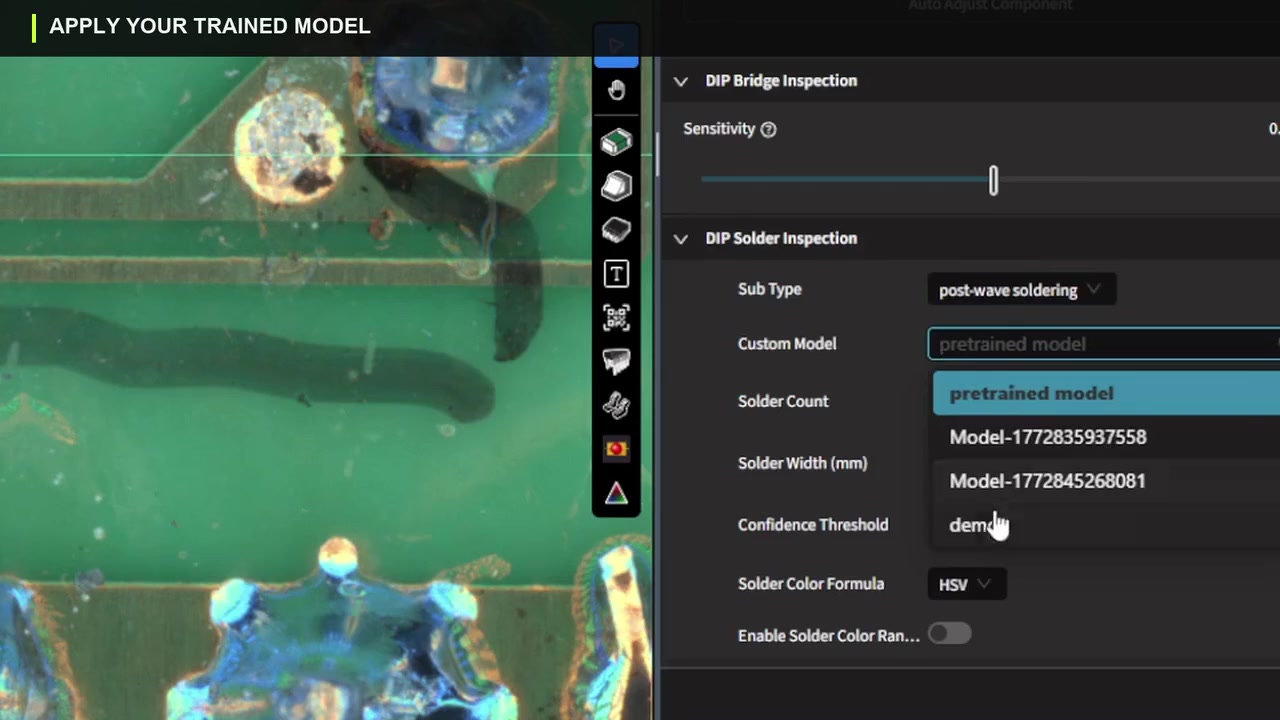The height and width of the screenshot is (720, 1280).
Task: Select the text T tool
Action: (x=616, y=274)
